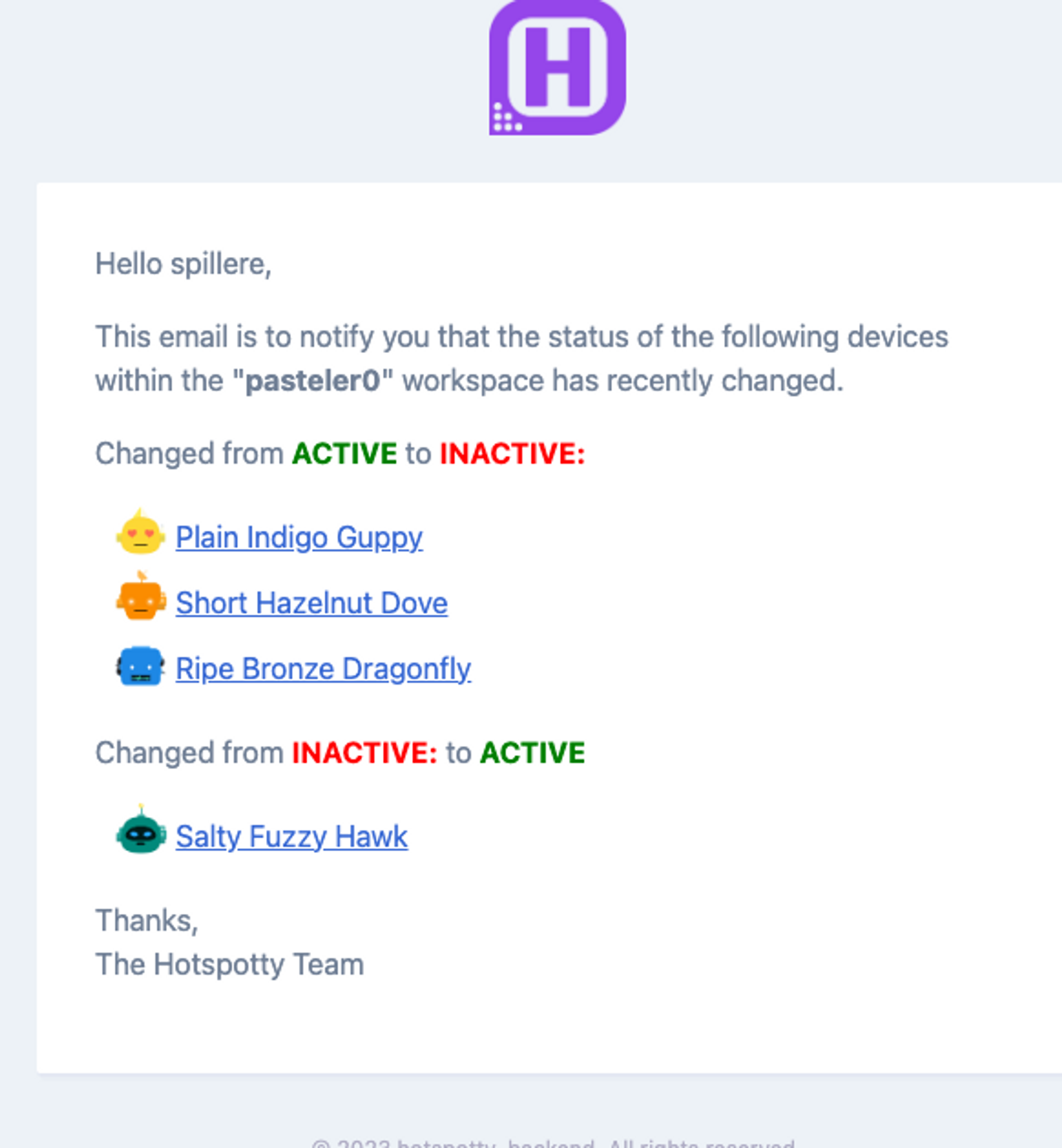Click the red INACTIVE label in first heading
Viewport: 1062px width, 1148px height.
pyautogui.click(x=512, y=453)
